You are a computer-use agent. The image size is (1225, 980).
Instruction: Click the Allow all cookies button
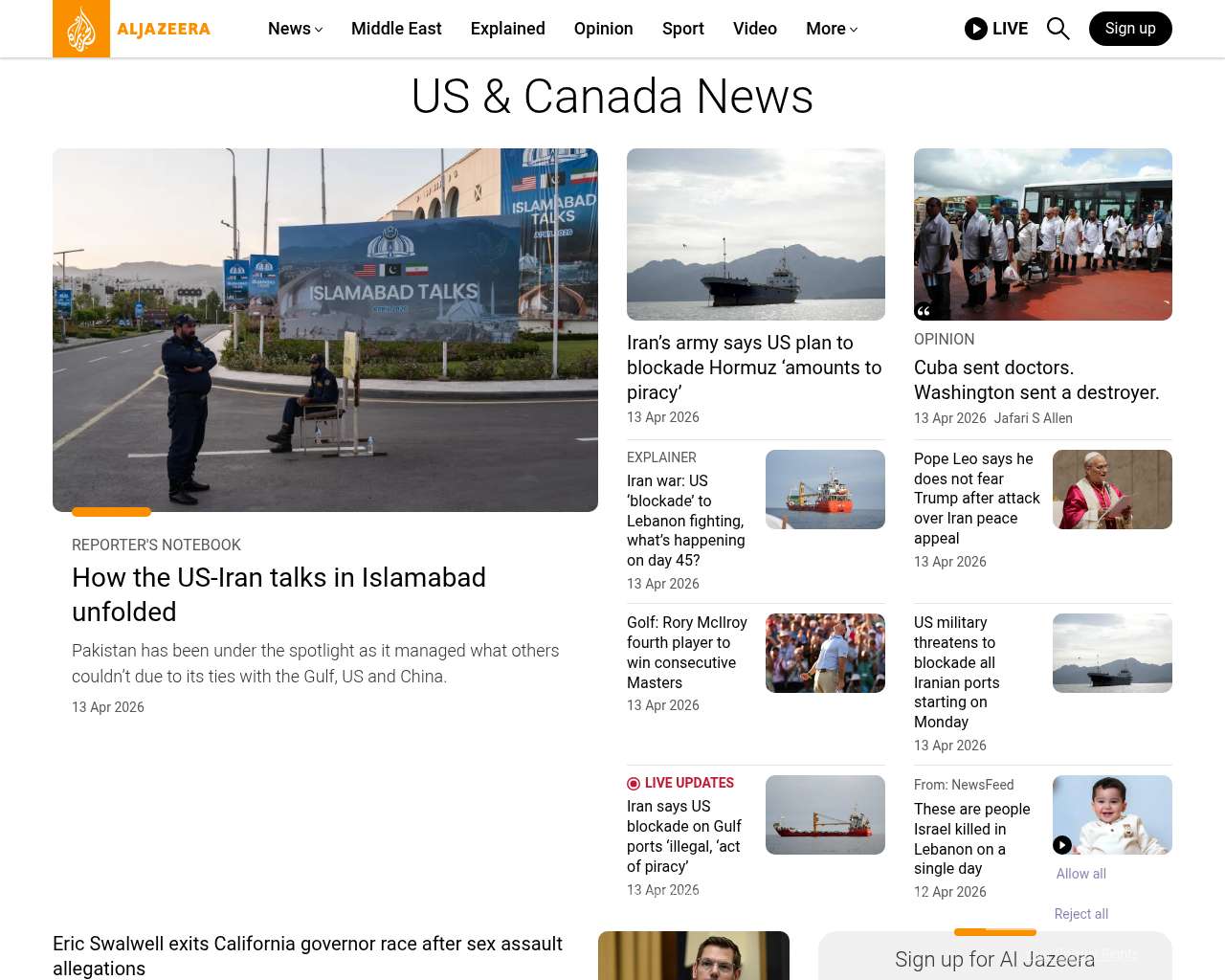[1080, 874]
